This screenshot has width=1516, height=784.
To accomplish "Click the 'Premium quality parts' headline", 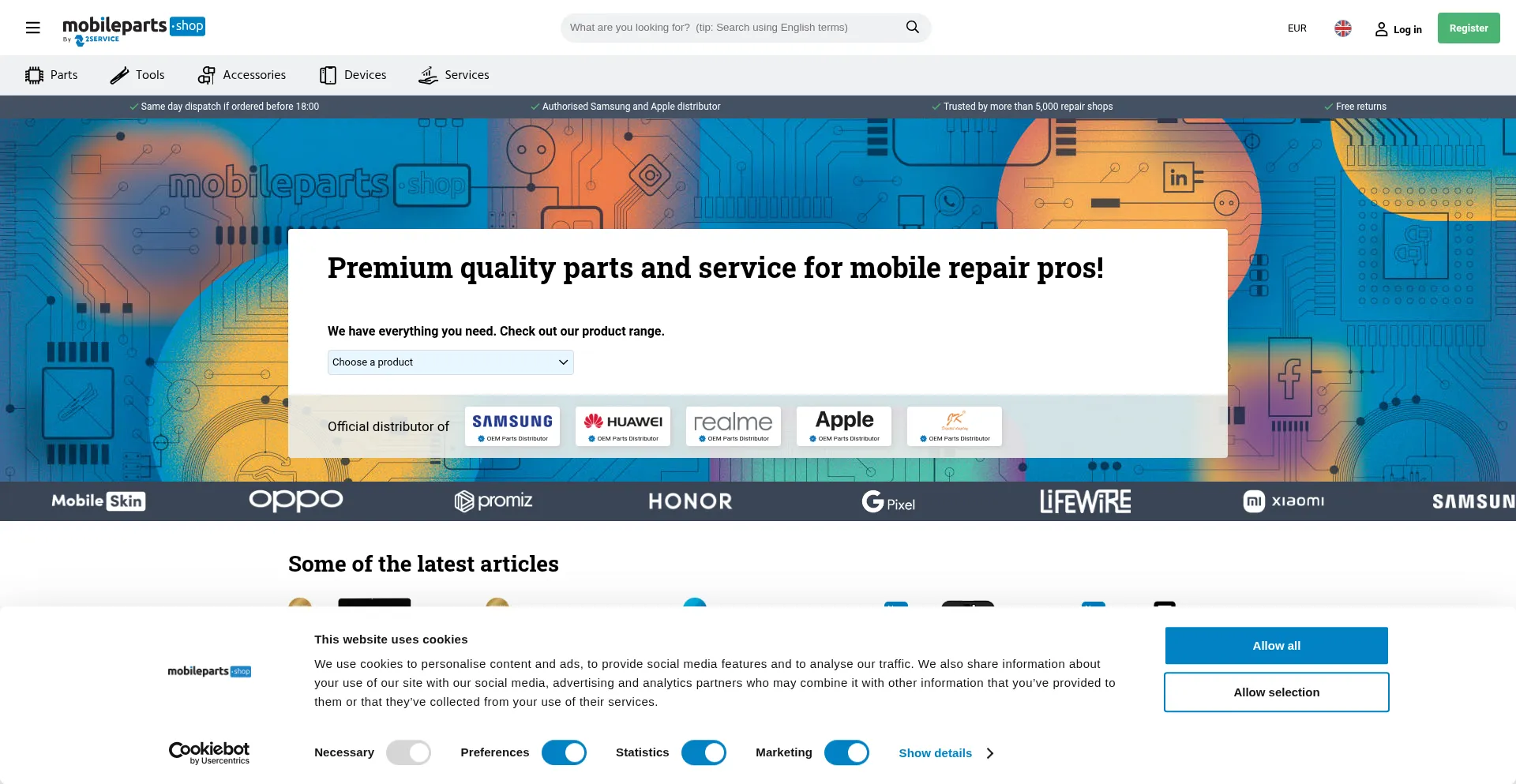I will pos(715,268).
